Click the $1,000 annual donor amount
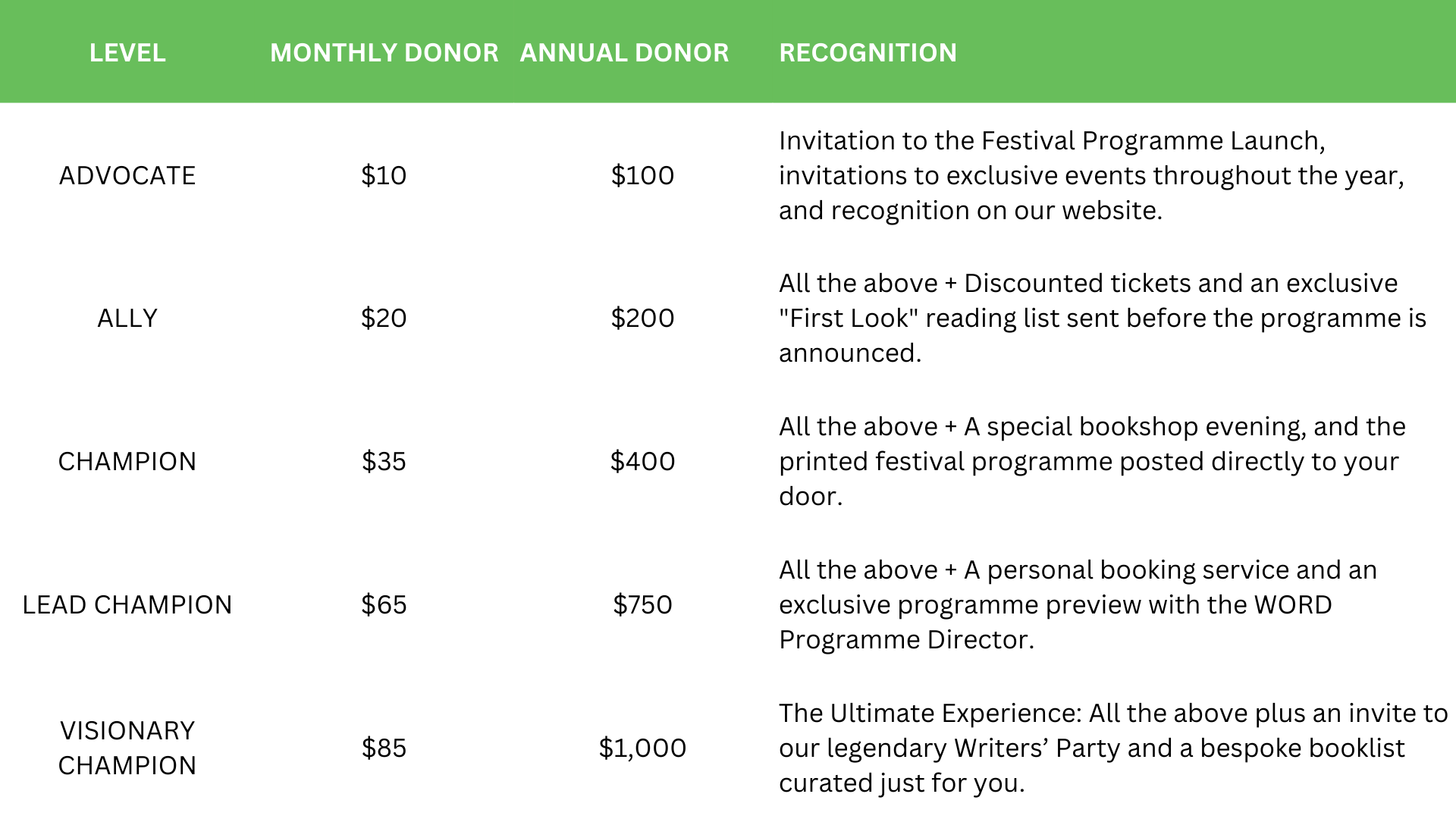The height and width of the screenshot is (819, 1456). point(642,748)
